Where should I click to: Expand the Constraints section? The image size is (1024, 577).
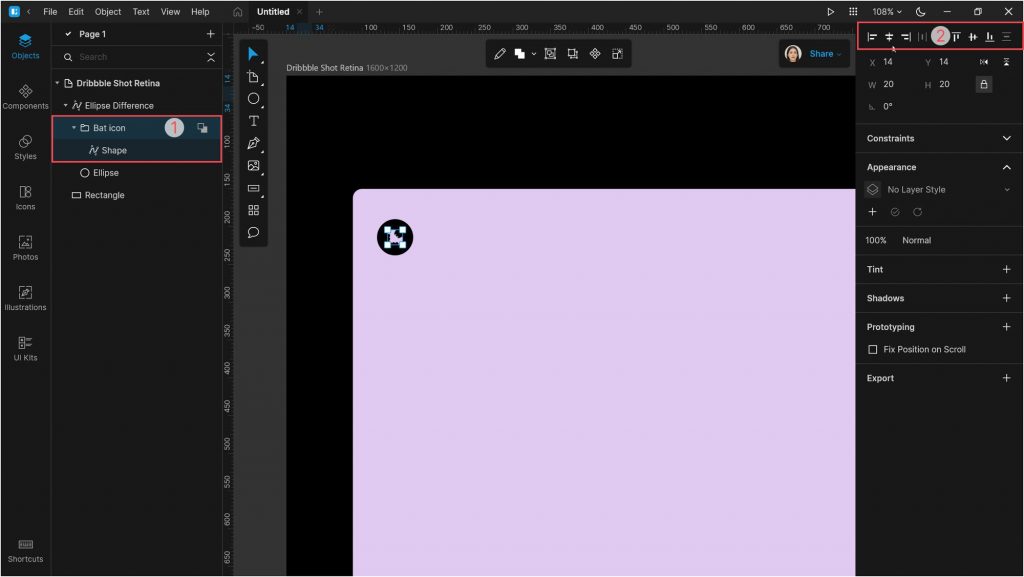pos(1006,138)
